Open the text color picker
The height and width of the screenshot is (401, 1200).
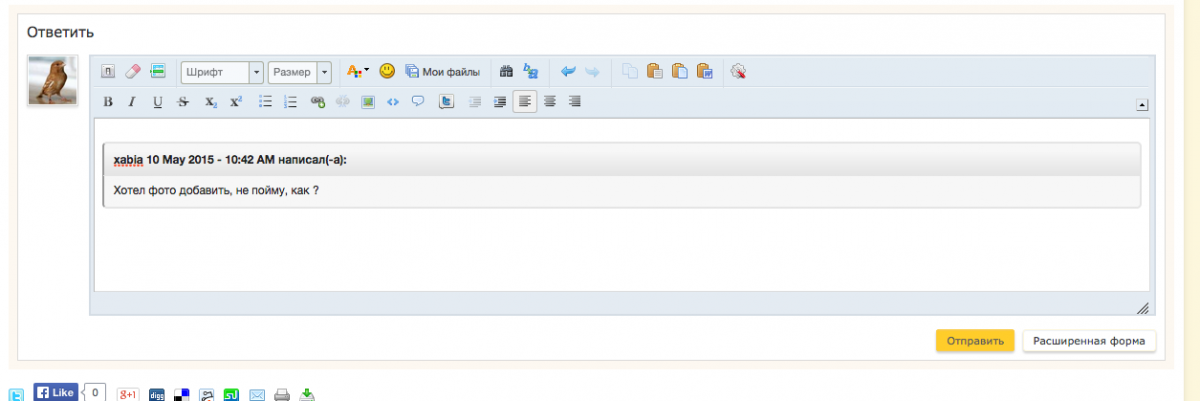click(x=357, y=72)
